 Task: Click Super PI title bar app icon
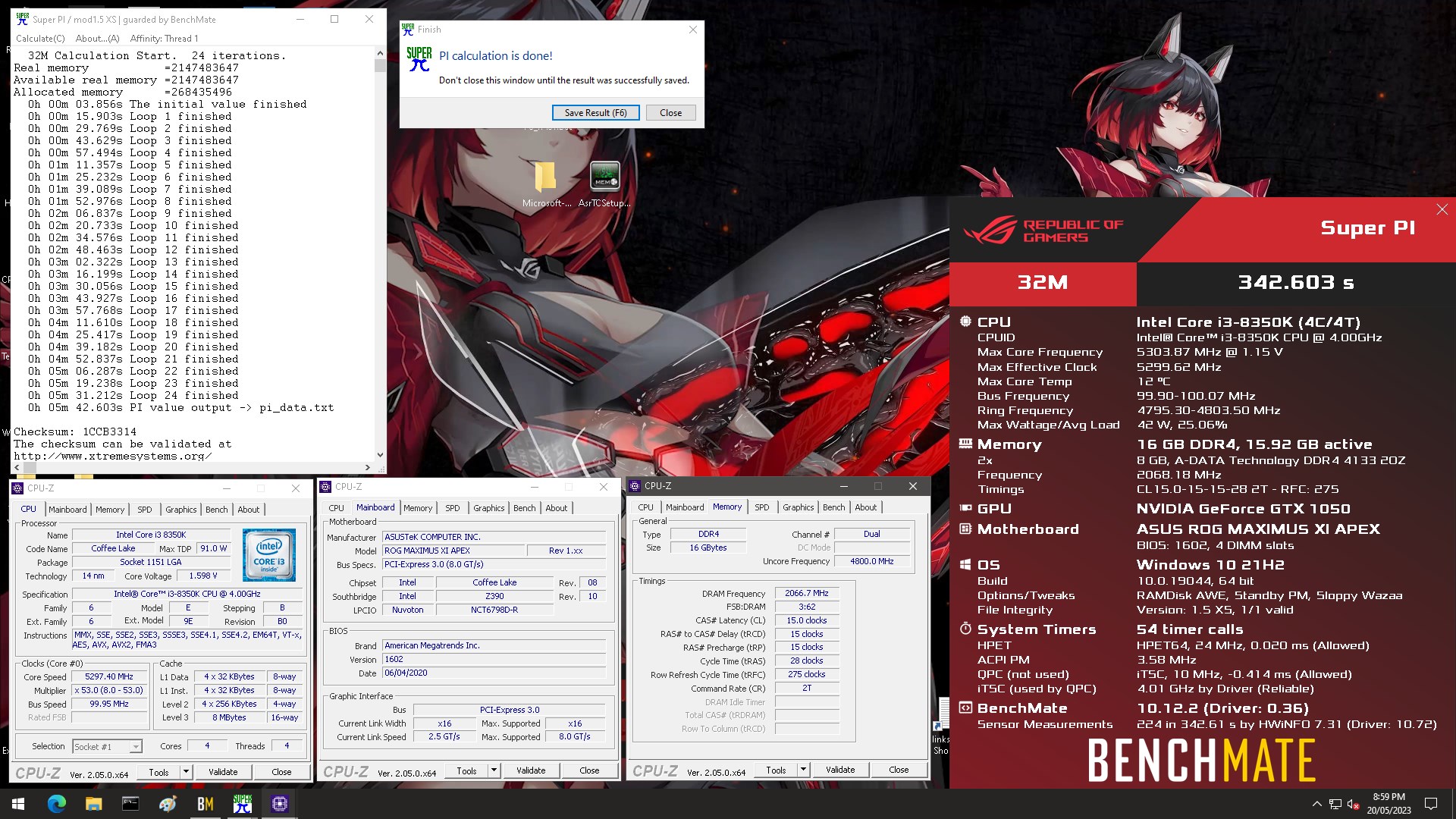coord(22,19)
